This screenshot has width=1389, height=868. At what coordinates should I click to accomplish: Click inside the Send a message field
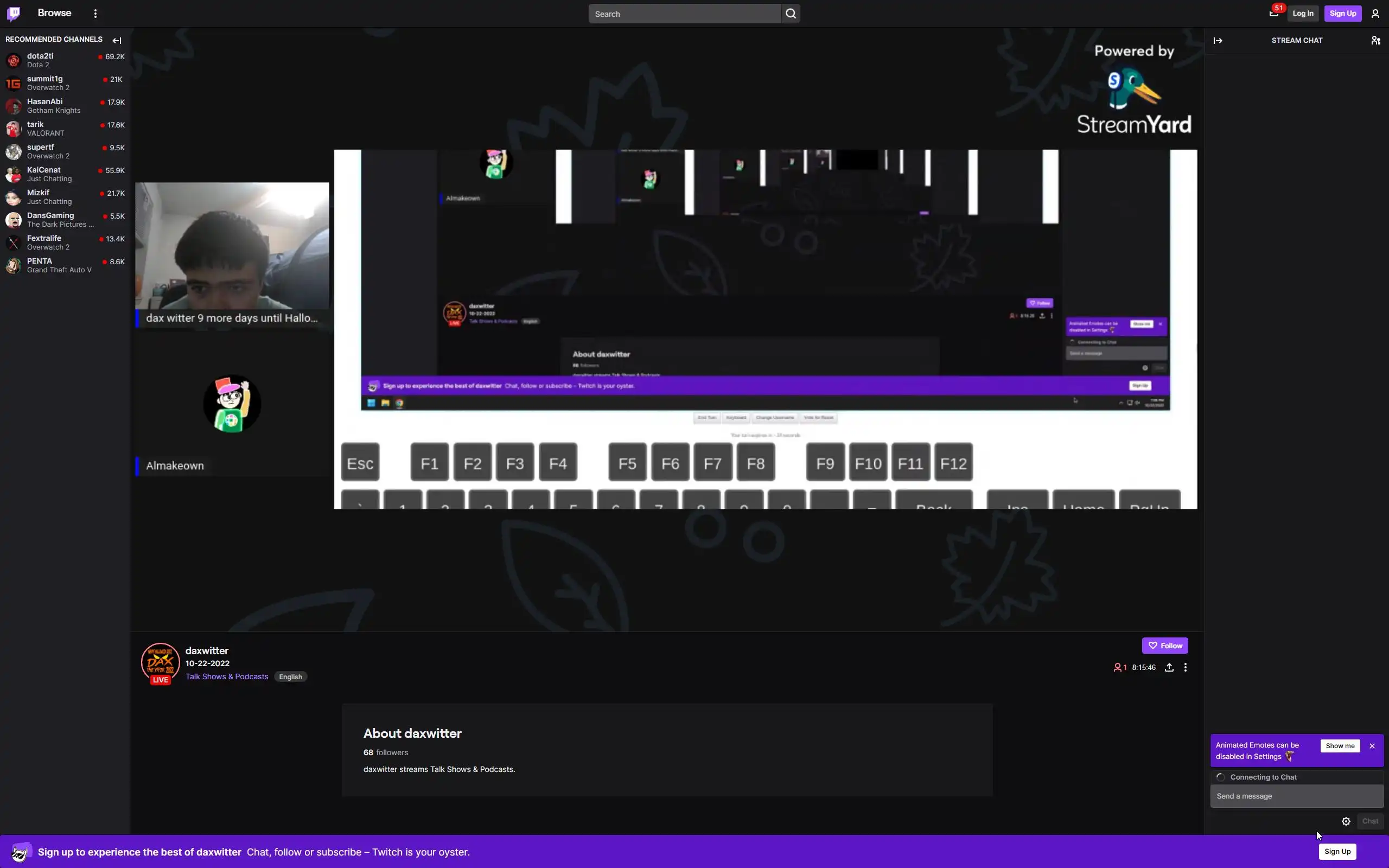pos(1296,796)
